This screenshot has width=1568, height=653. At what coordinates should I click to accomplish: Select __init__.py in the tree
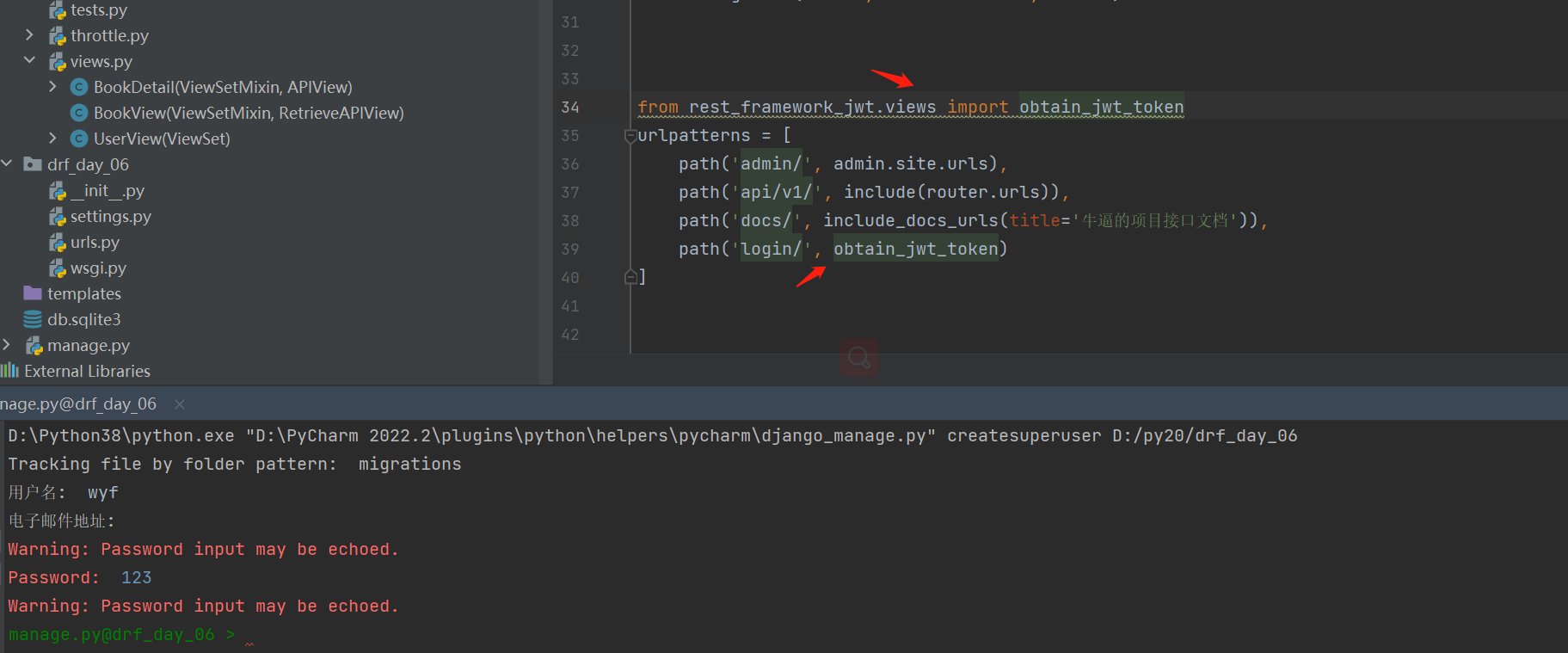(x=108, y=190)
